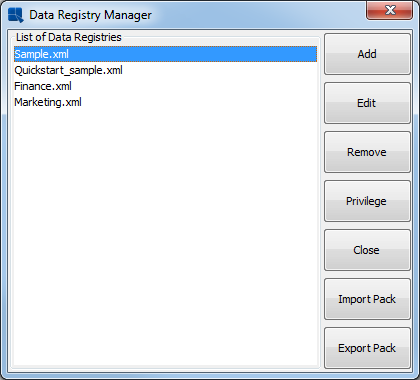Click the Close button in the side panel
Screen dimensions: 420x380
point(367,250)
